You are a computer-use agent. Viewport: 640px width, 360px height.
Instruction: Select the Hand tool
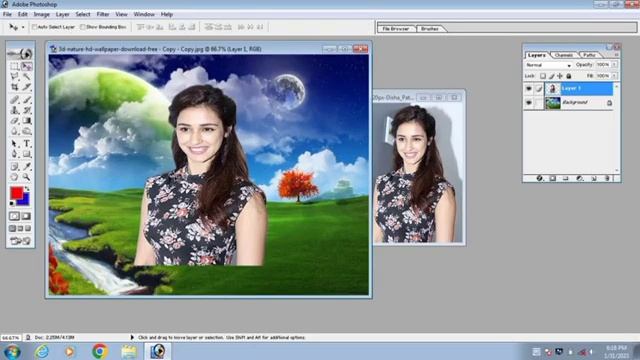[x=15, y=177]
